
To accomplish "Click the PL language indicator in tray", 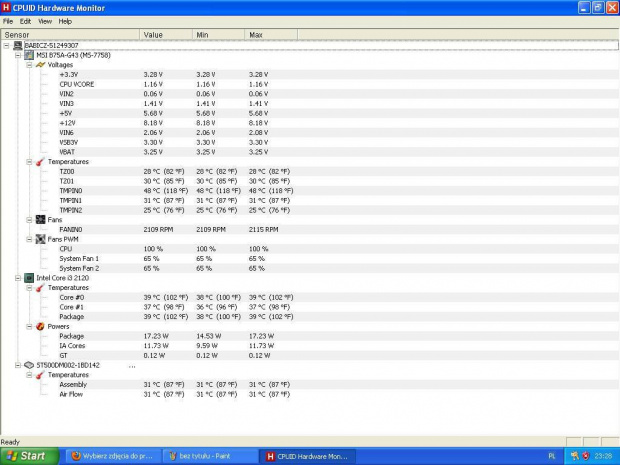I will [x=552, y=456].
